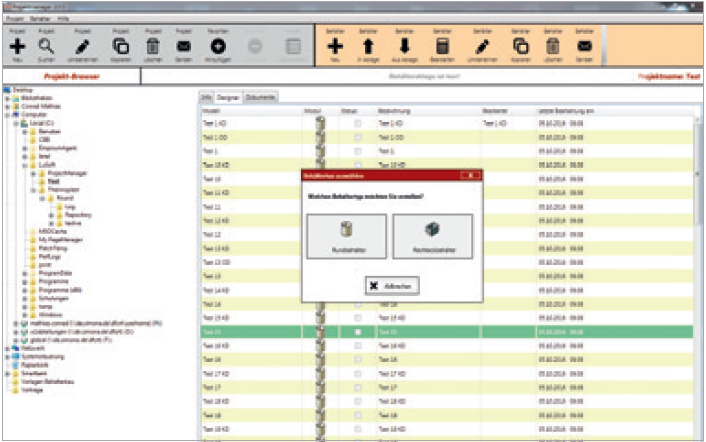Toggle status checkbox in highlighted green row
The width and height of the screenshot is (706, 442).
358,330
